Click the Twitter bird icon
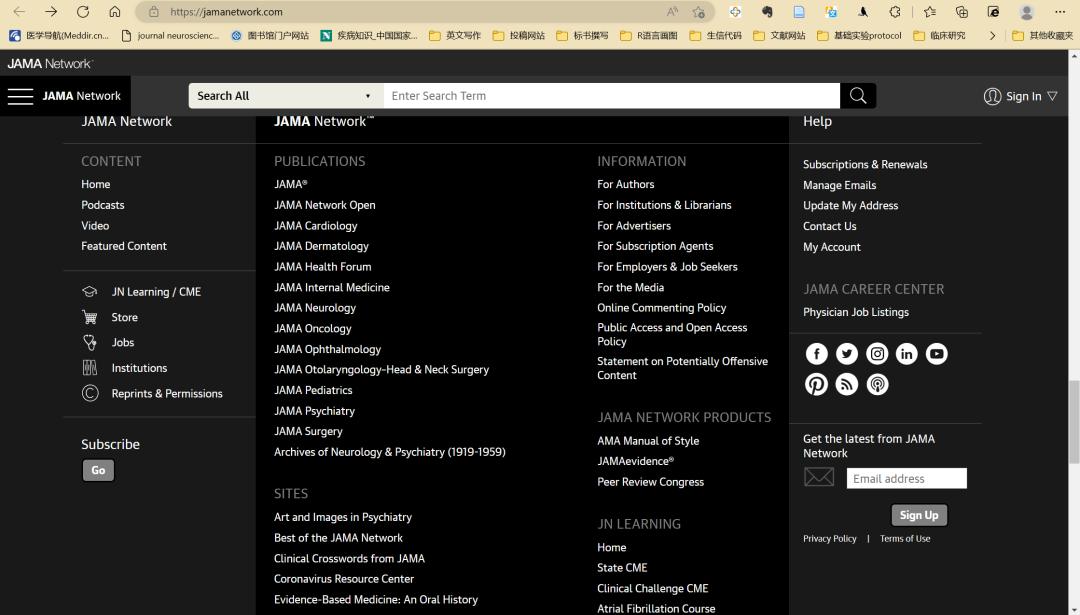The width and height of the screenshot is (1080, 615). (x=847, y=354)
